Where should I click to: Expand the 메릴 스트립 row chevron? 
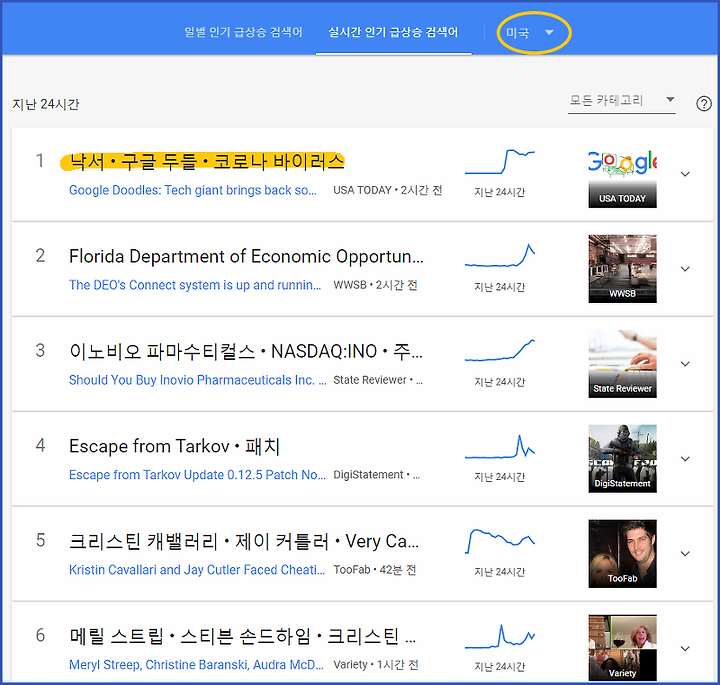[685, 649]
